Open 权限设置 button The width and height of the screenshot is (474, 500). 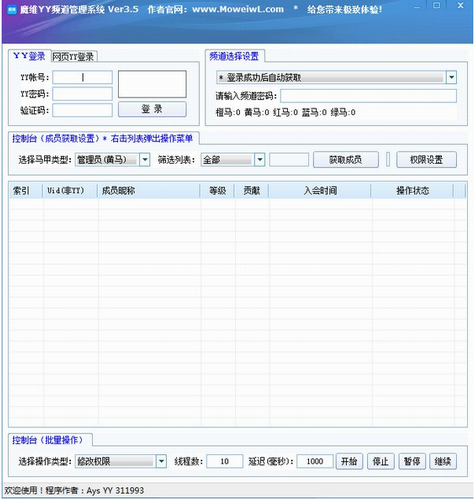(426, 160)
